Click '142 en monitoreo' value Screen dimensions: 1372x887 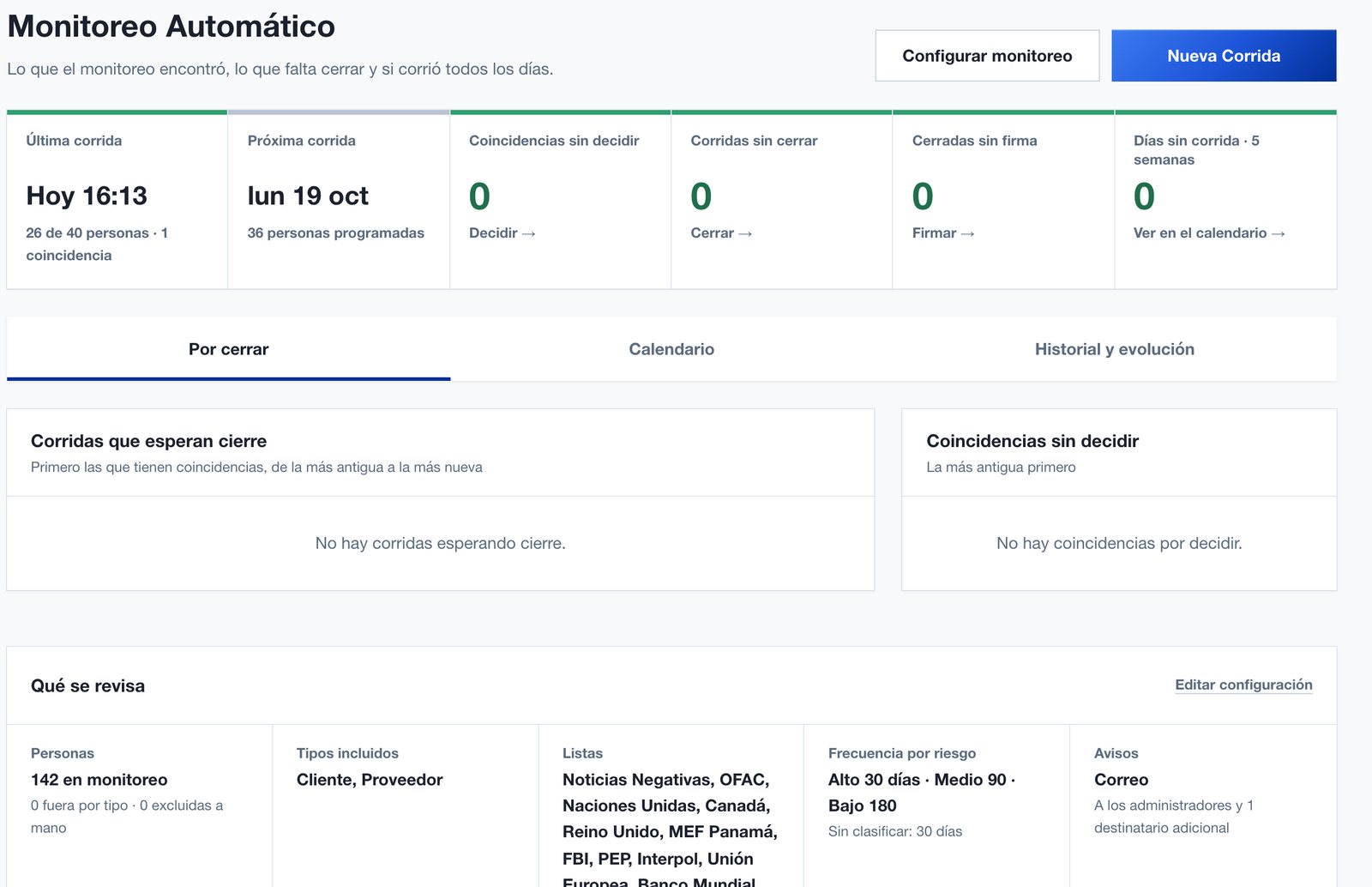coord(99,780)
